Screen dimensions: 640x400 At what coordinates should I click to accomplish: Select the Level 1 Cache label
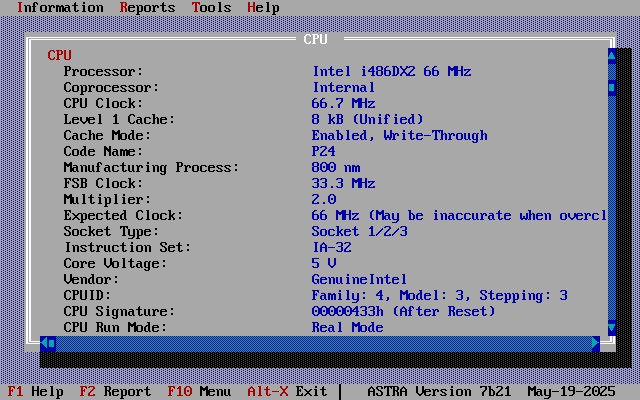[119, 119]
